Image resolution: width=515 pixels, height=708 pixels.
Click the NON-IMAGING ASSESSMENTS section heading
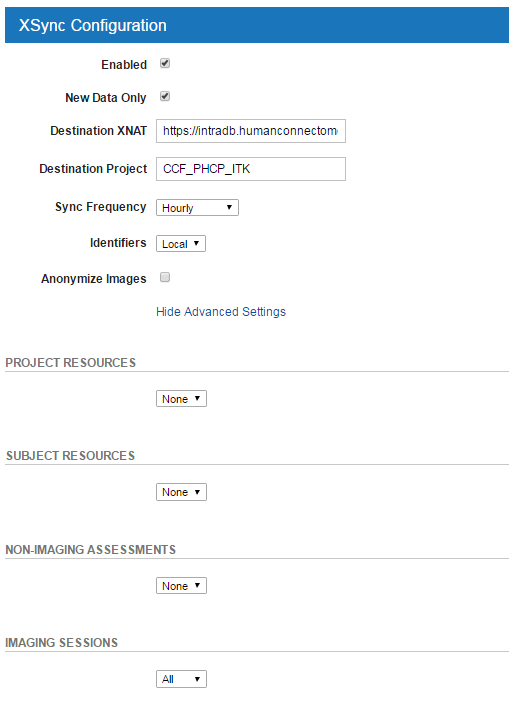coord(91,550)
